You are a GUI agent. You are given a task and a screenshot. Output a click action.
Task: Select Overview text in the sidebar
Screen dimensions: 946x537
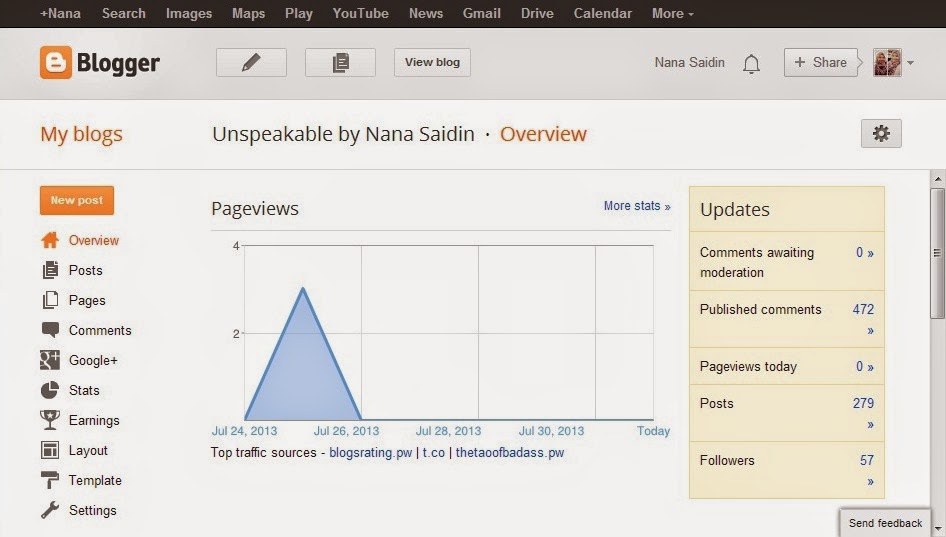94,240
